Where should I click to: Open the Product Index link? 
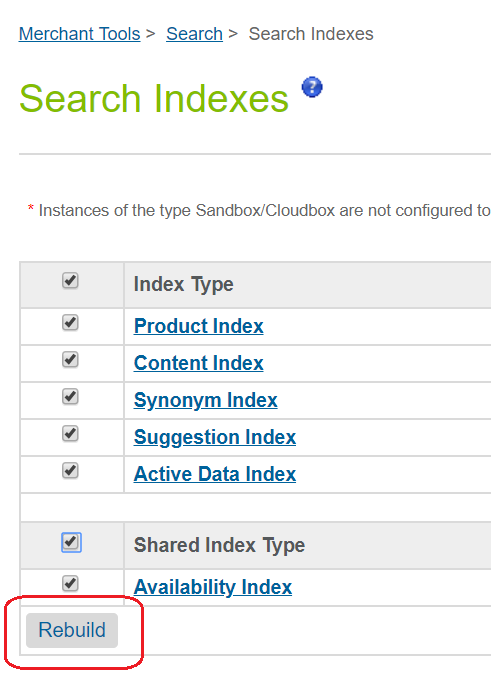199,326
